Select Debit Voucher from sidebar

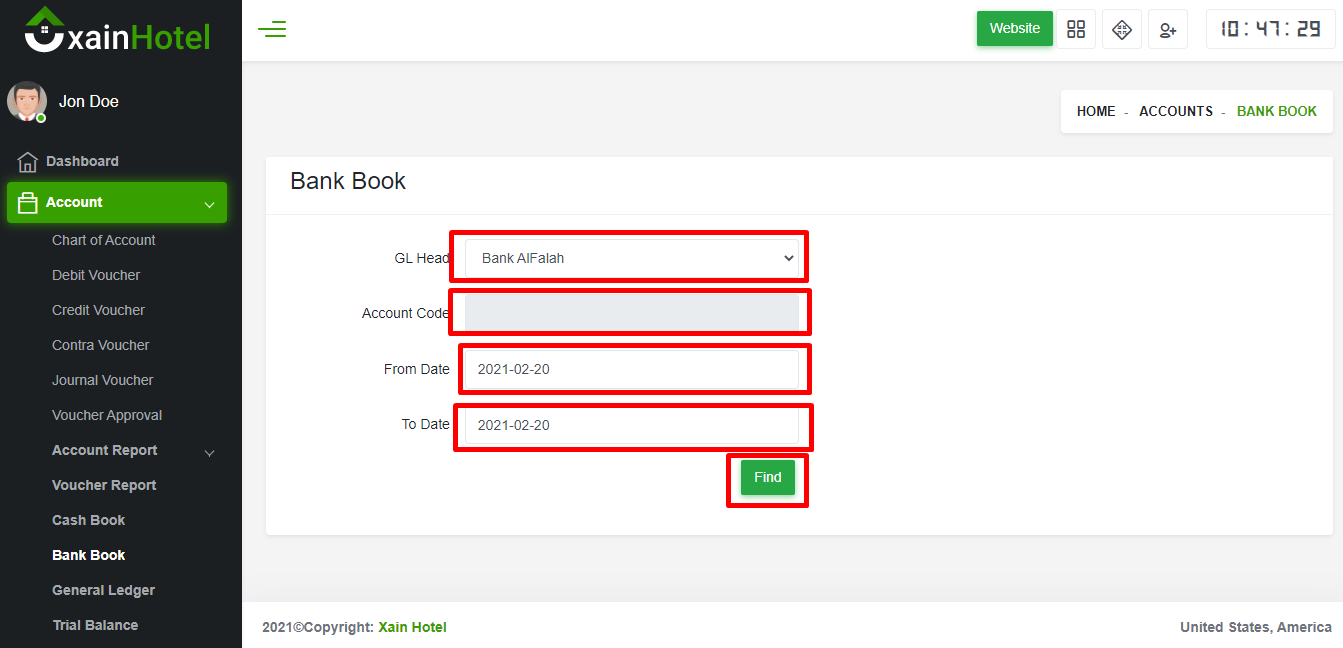(96, 275)
